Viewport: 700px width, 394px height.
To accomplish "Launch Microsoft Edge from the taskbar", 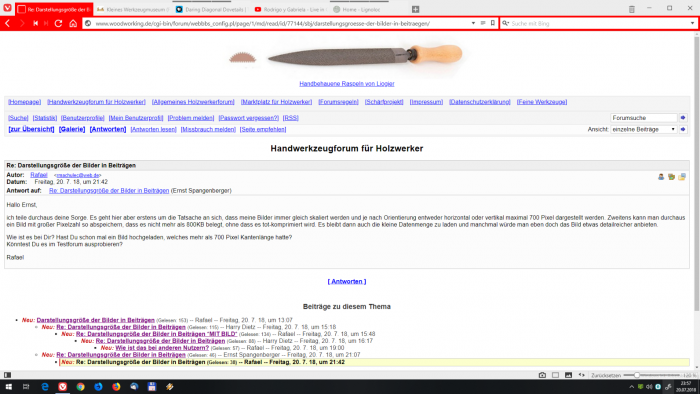I will coord(45,387).
